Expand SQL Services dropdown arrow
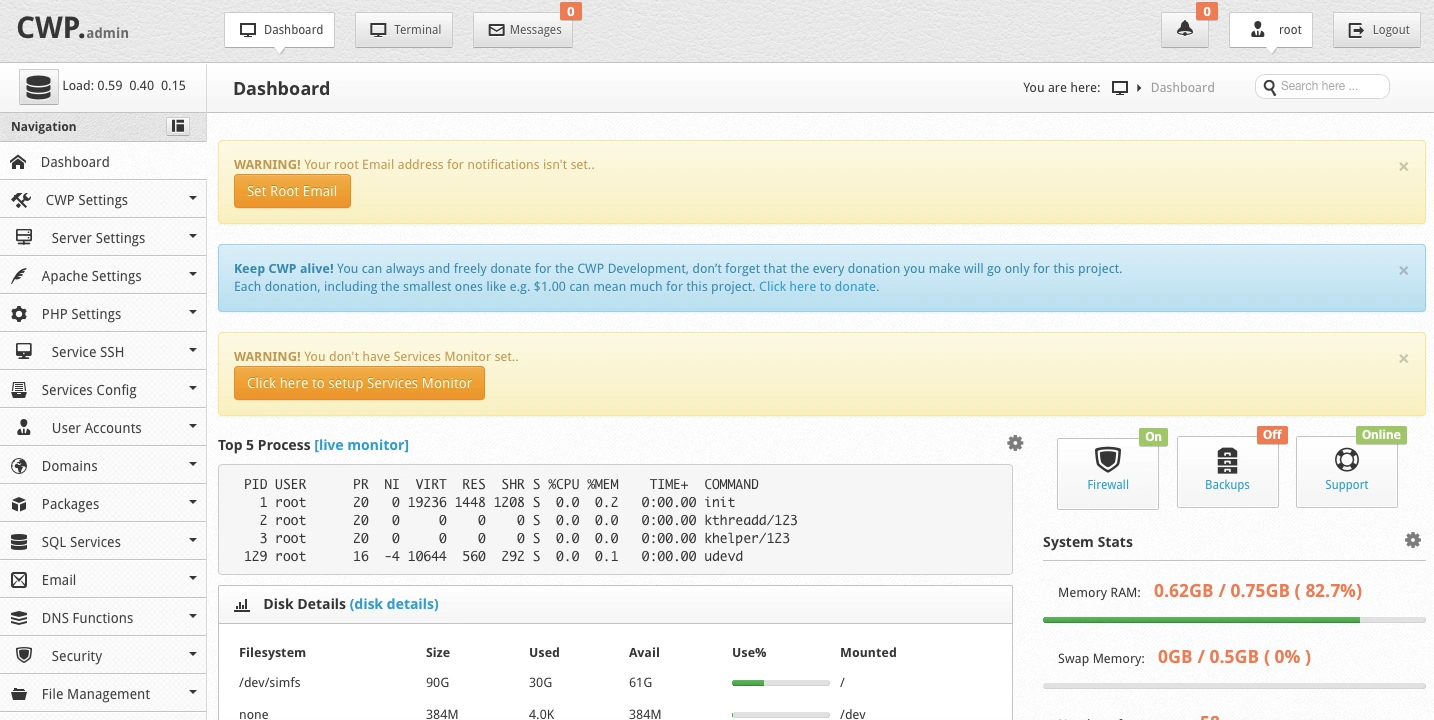The image size is (1434, 720). 192,540
